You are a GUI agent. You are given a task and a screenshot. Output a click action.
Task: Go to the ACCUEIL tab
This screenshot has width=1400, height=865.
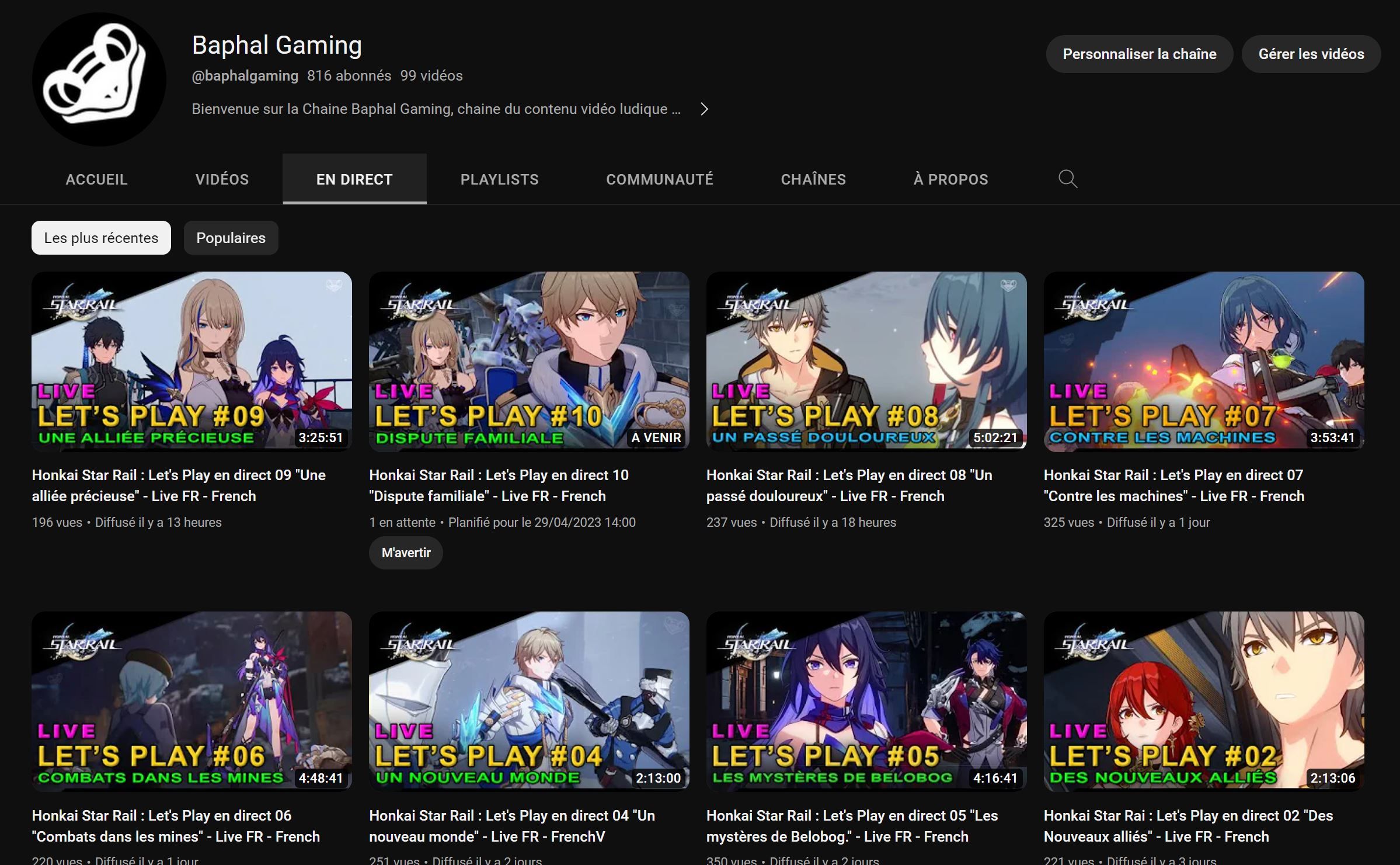pos(96,179)
